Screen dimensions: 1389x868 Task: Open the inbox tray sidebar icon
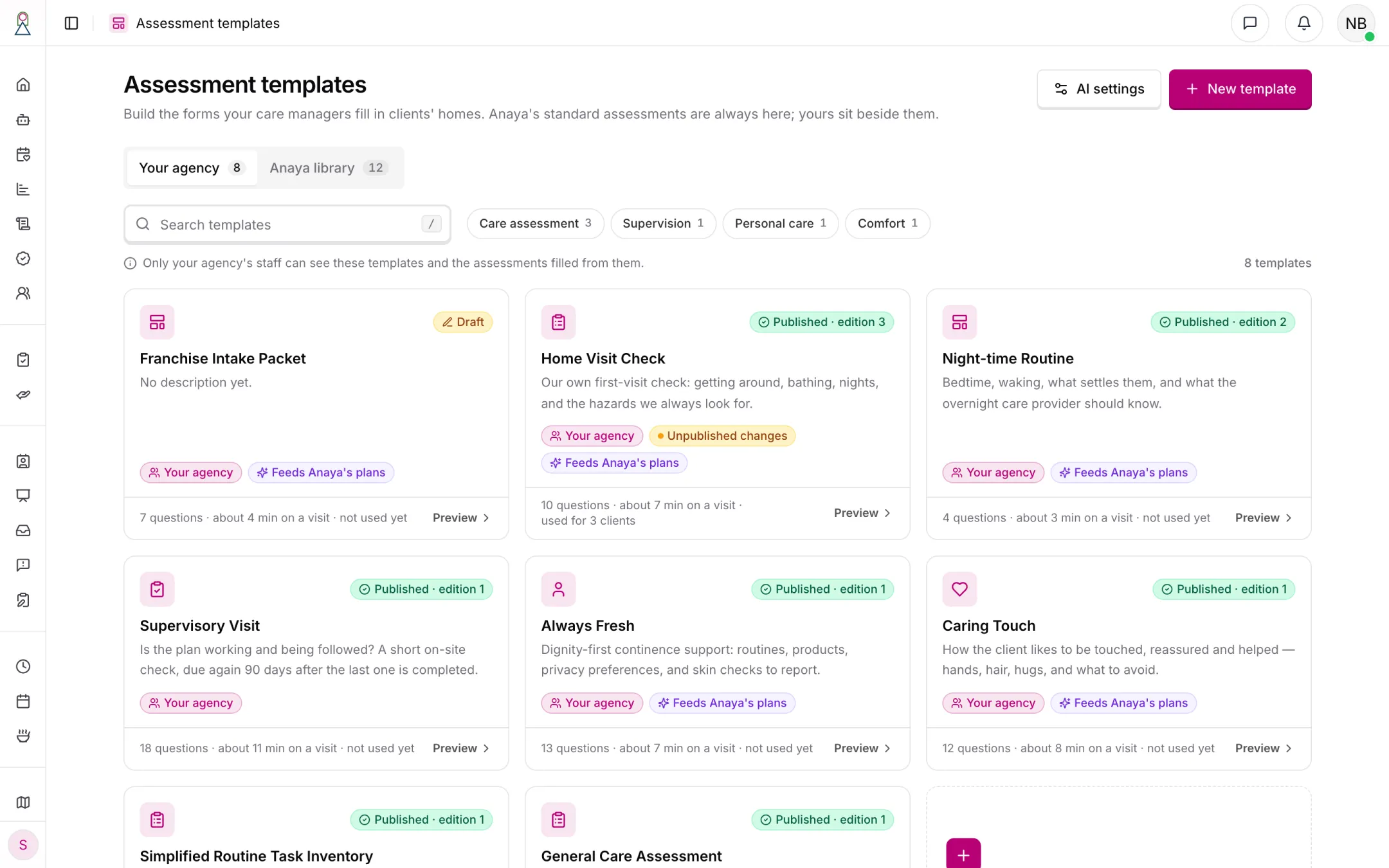(x=23, y=530)
